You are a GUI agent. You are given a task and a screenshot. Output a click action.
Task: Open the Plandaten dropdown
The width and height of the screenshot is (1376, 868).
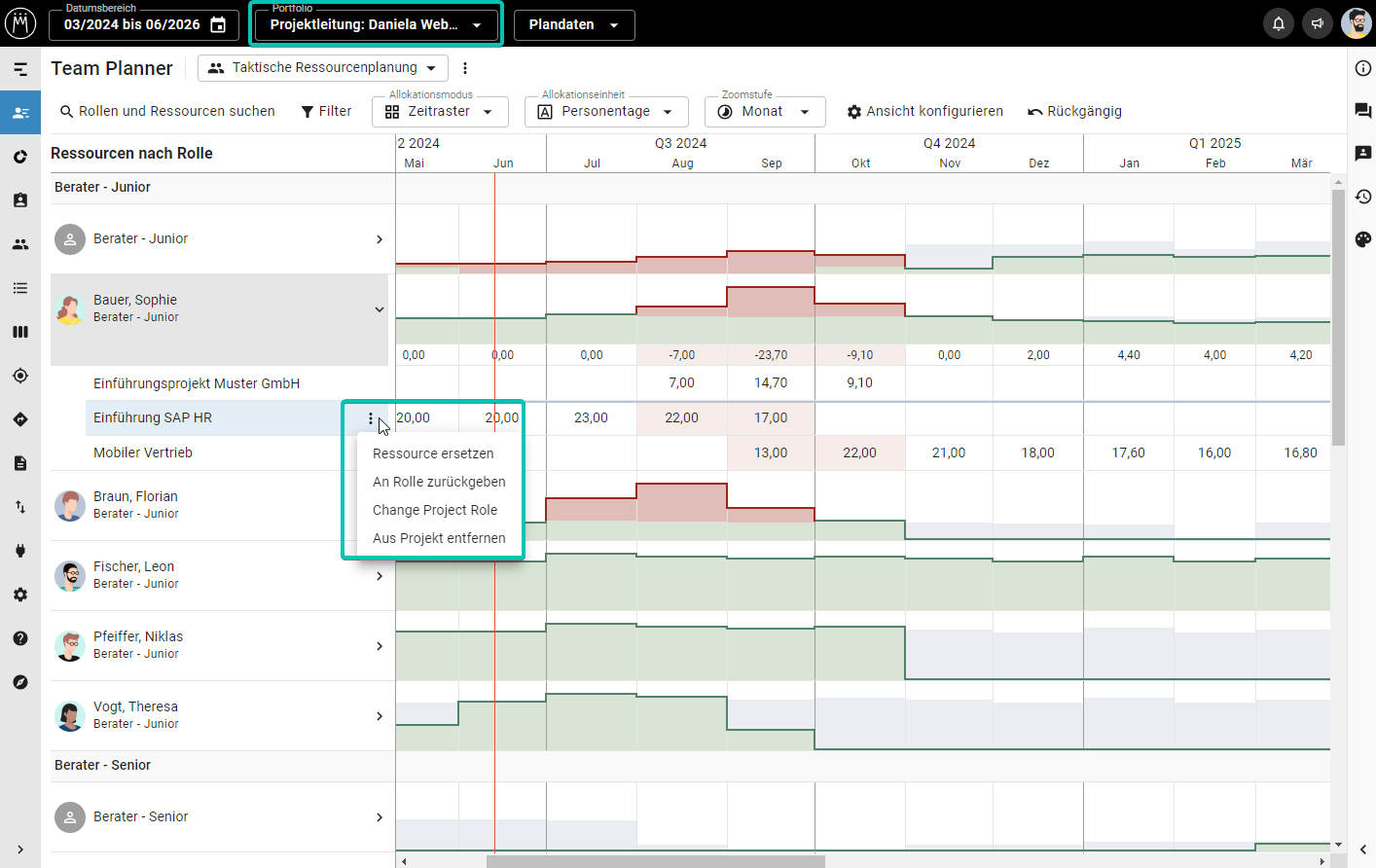click(574, 25)
